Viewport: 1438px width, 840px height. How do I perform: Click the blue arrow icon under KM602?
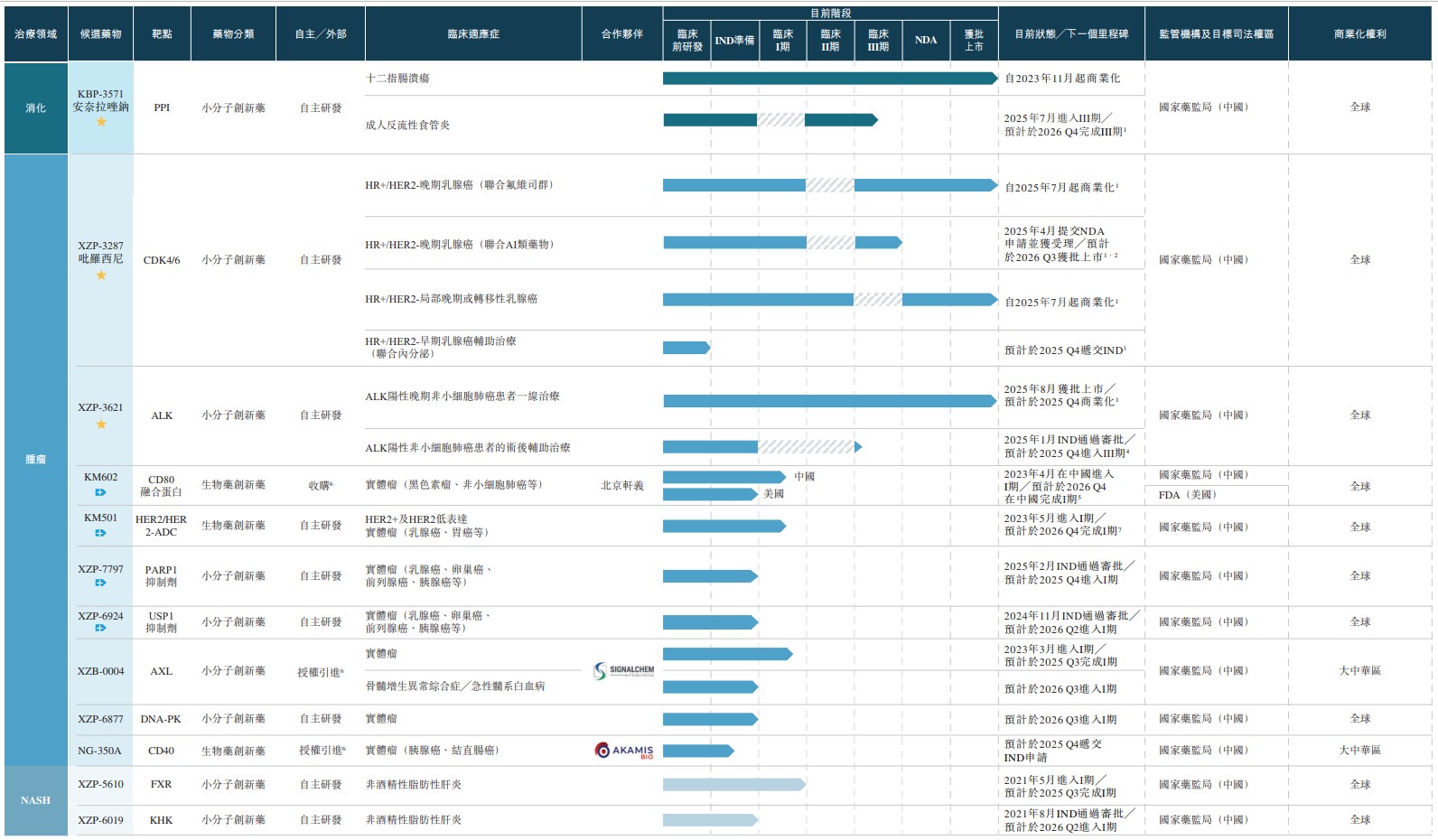pos(100,492)
